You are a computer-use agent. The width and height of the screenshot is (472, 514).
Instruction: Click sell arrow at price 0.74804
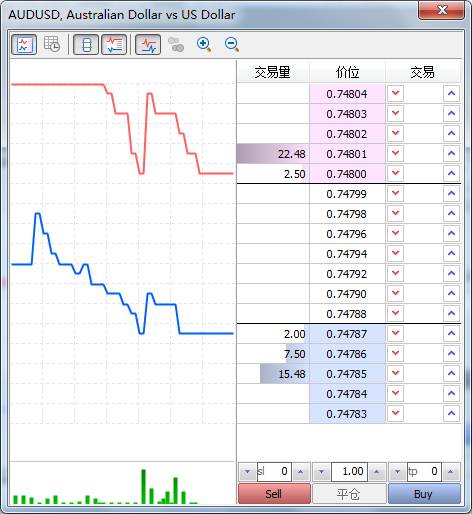395,94
